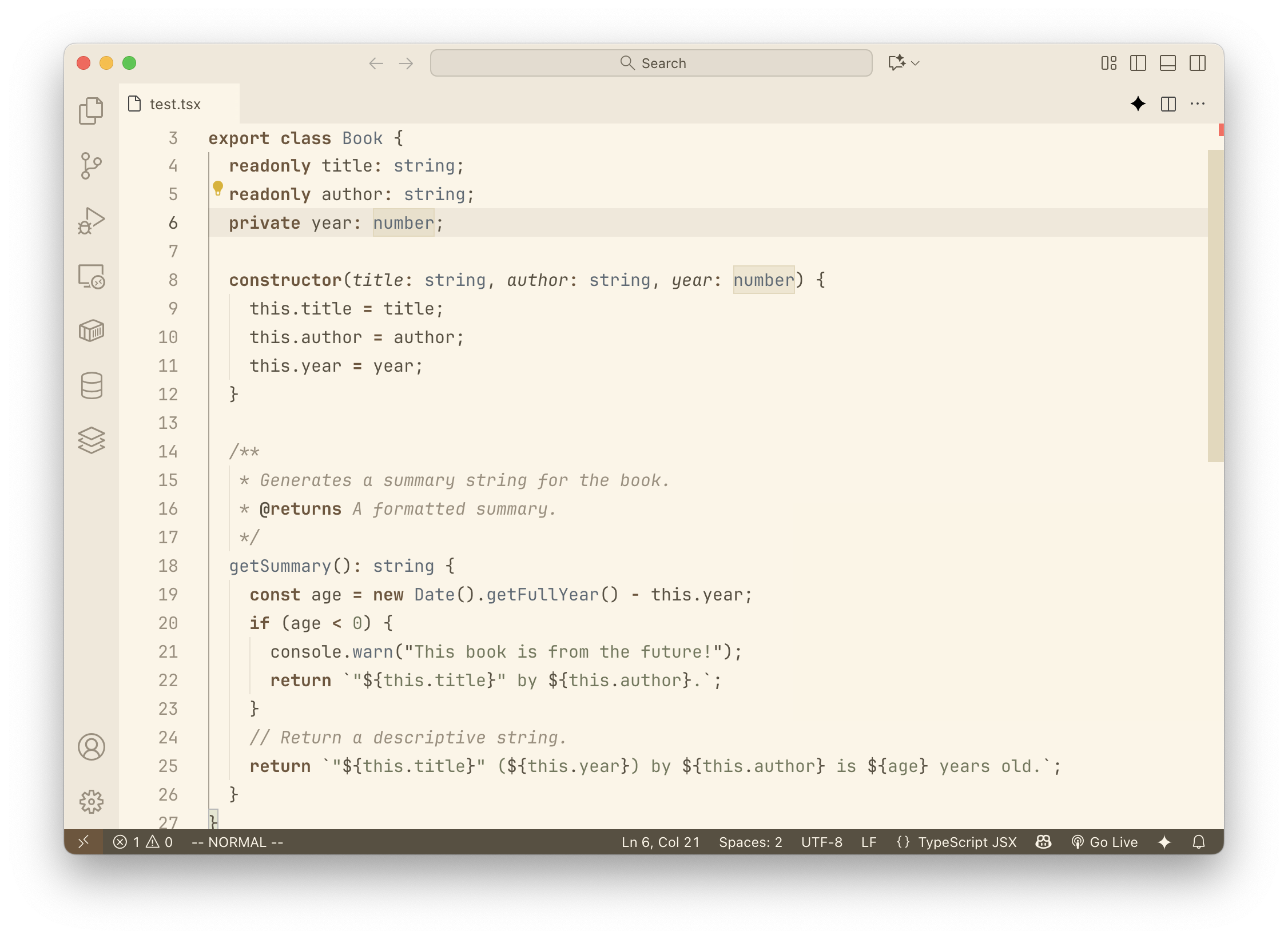Change the LF line ending

[x=869, y=842]
